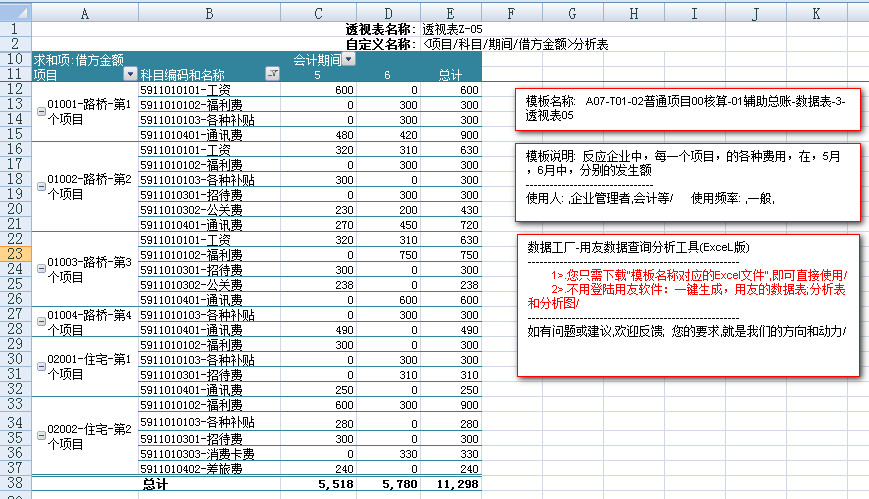The width and height of the screenshot is (869, 499).
Task: Select column E header
Action: (450, 13)
